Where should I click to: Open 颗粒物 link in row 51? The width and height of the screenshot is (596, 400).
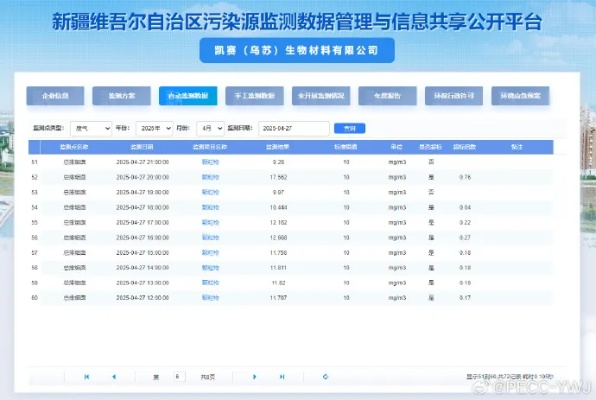click(x=210, y=162)
